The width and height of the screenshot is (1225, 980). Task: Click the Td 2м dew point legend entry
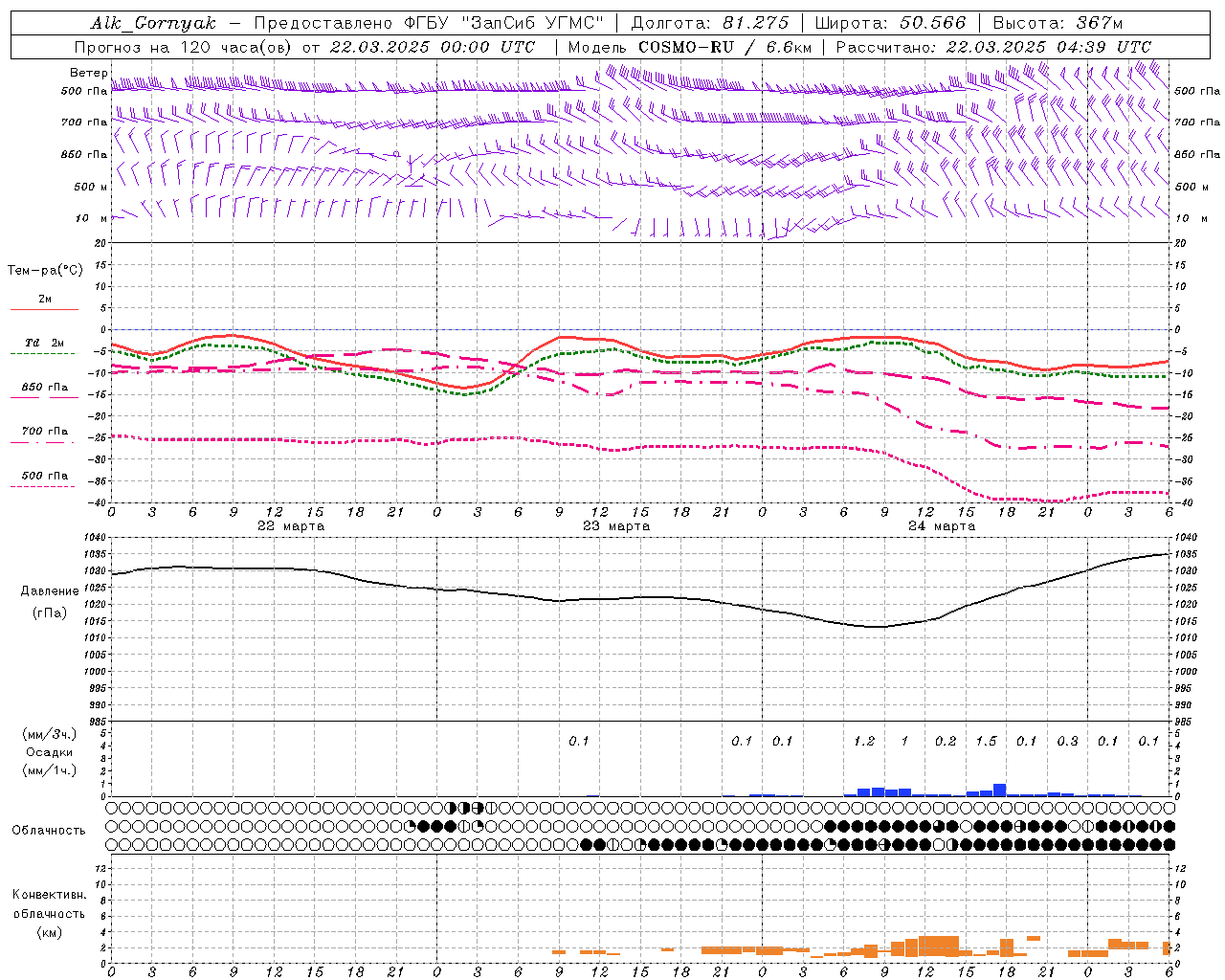[x=44, y=343]
